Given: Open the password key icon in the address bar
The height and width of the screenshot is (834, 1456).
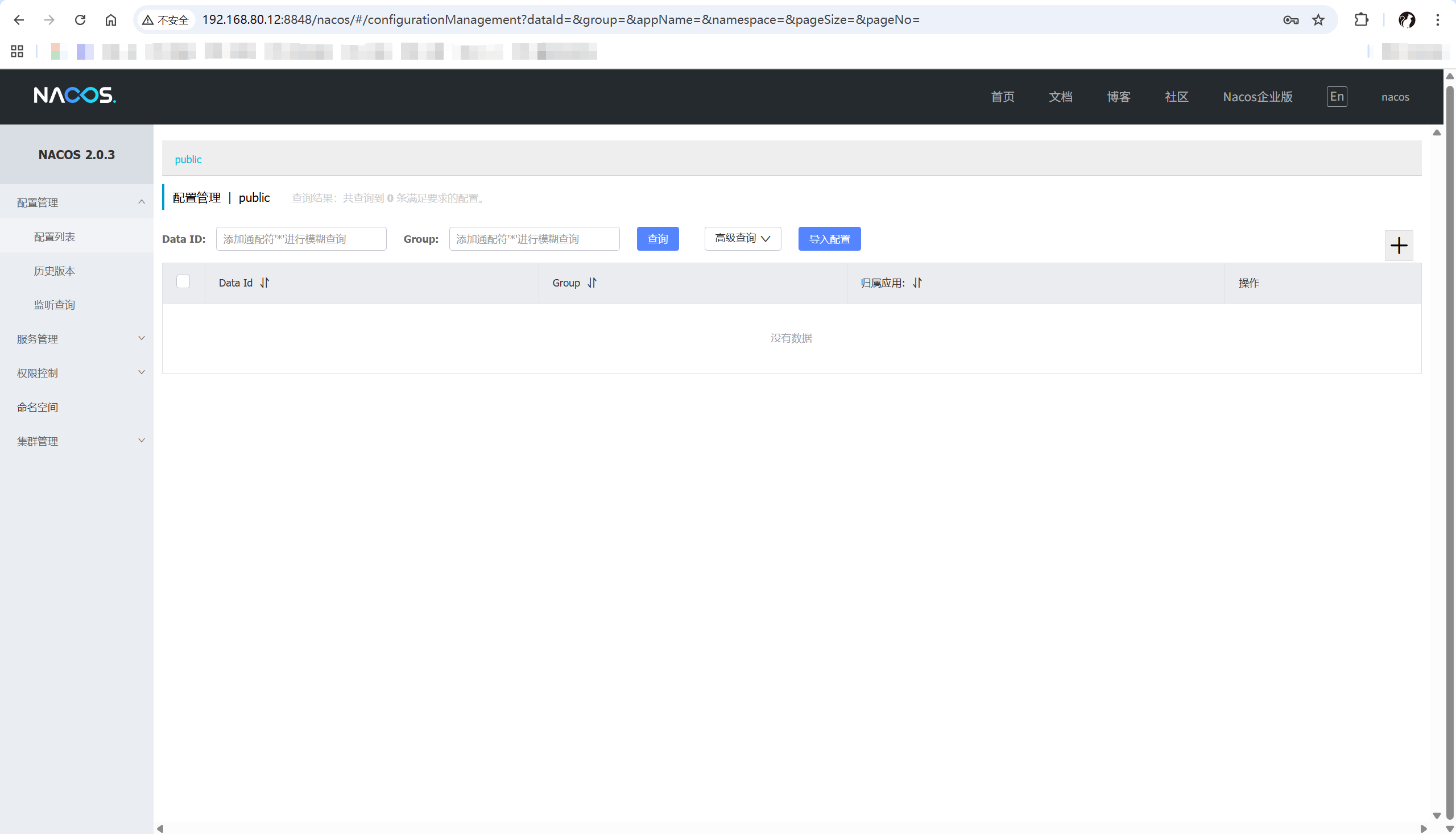Looking at the screenshot, I should (1290, 20).
